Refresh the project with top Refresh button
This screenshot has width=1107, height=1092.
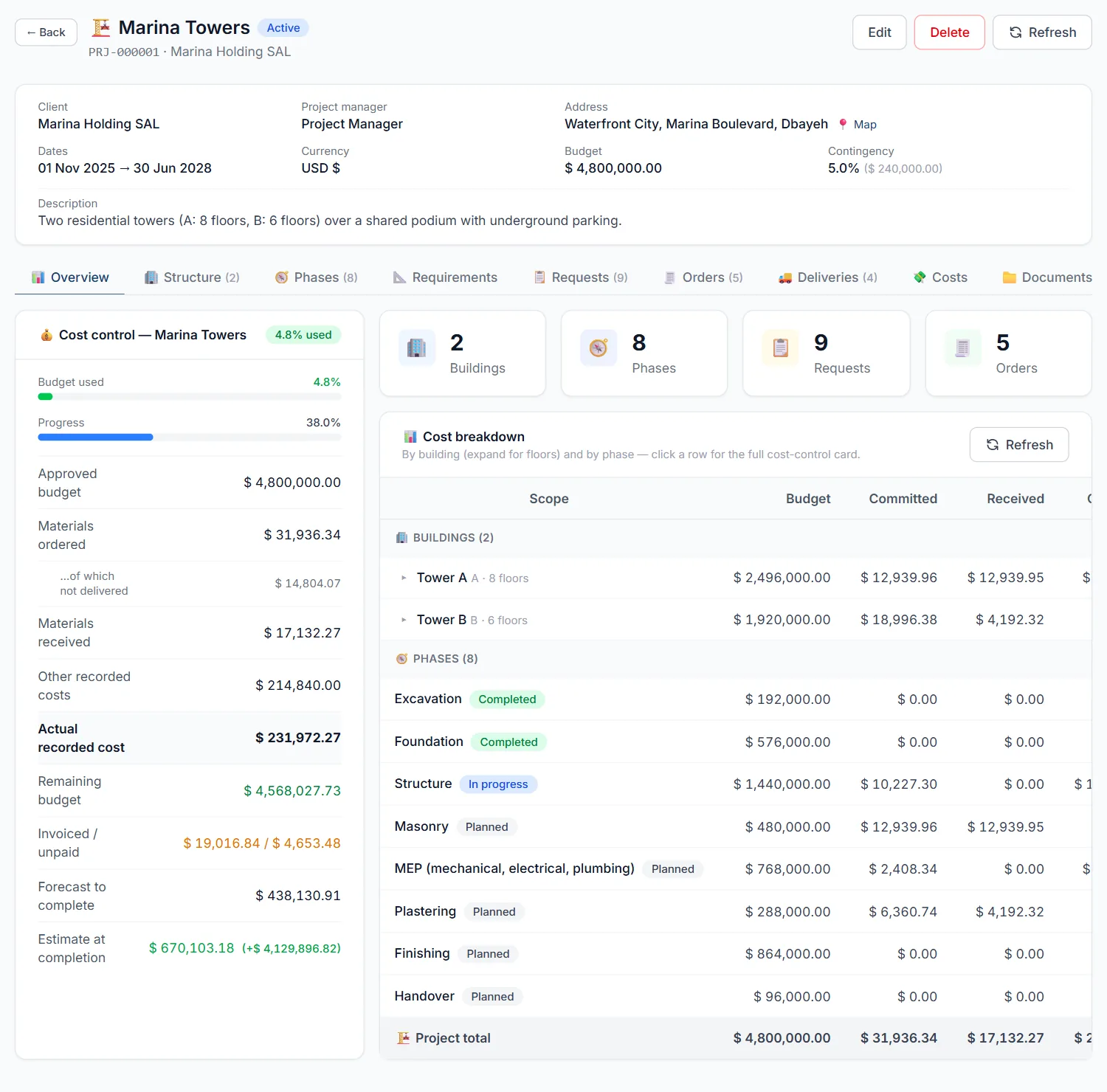[1042, 32]
